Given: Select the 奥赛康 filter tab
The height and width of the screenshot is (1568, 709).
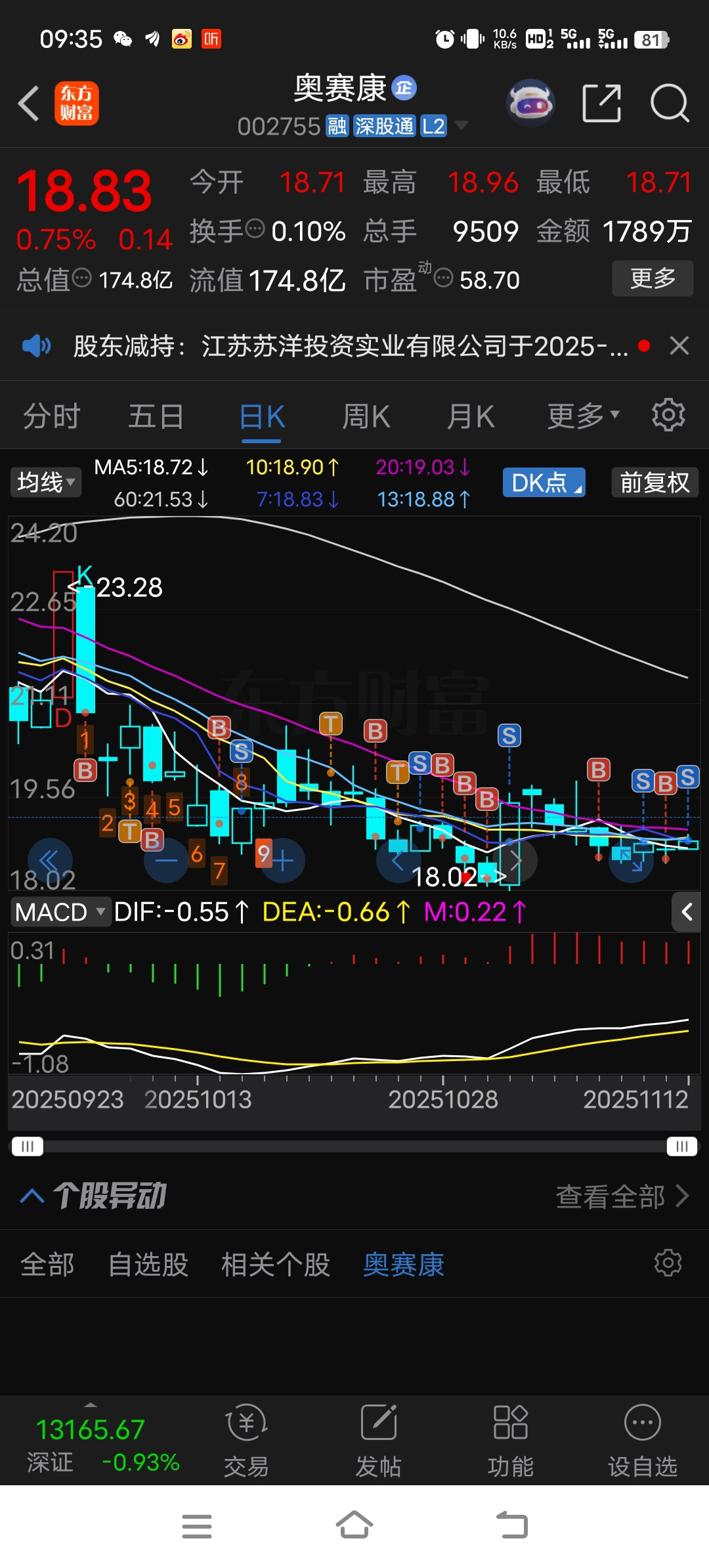Looking at the screenshot, I should 404,1264.
